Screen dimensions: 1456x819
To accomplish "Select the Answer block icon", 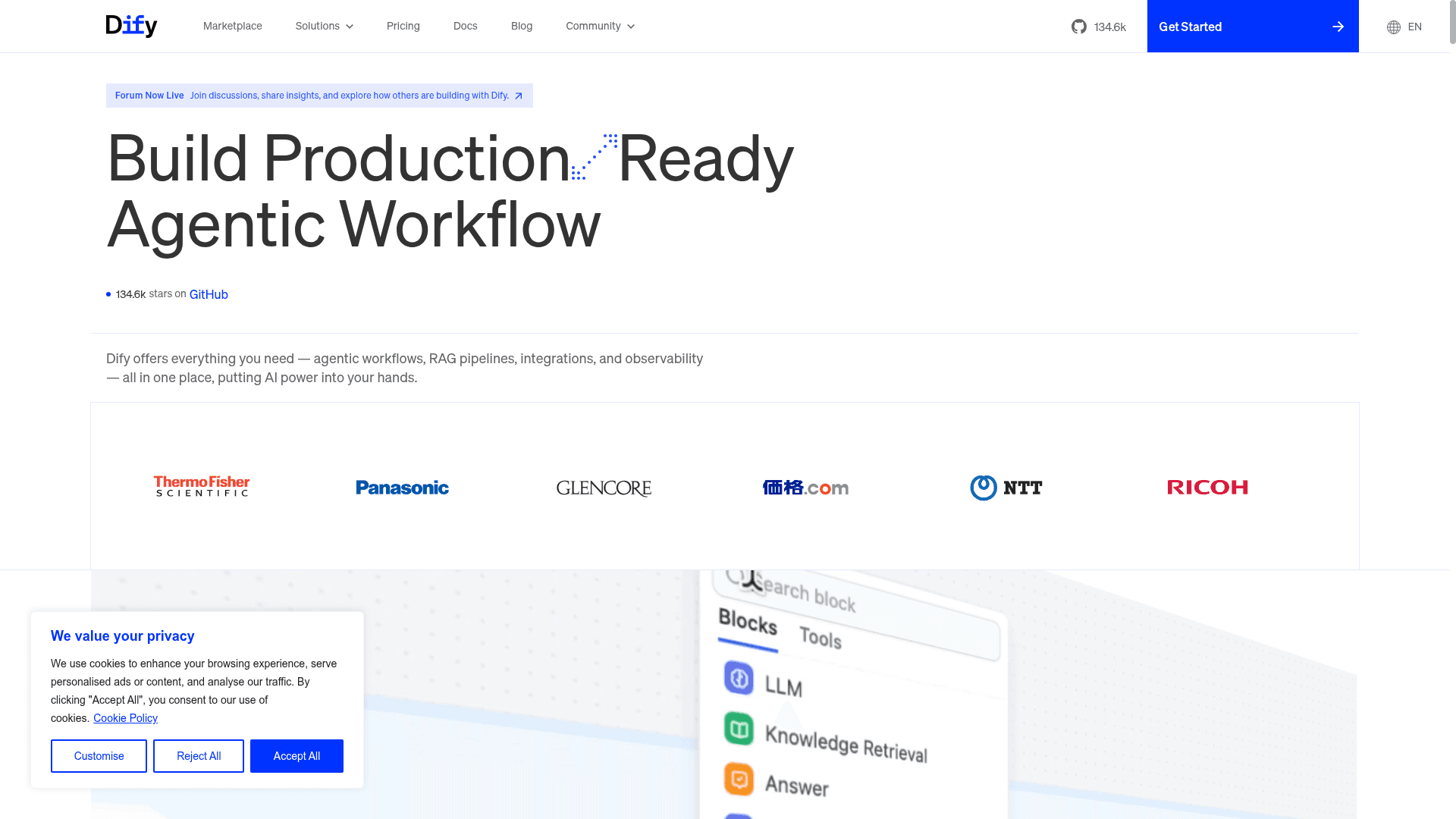I will click(x=739, y=779).
